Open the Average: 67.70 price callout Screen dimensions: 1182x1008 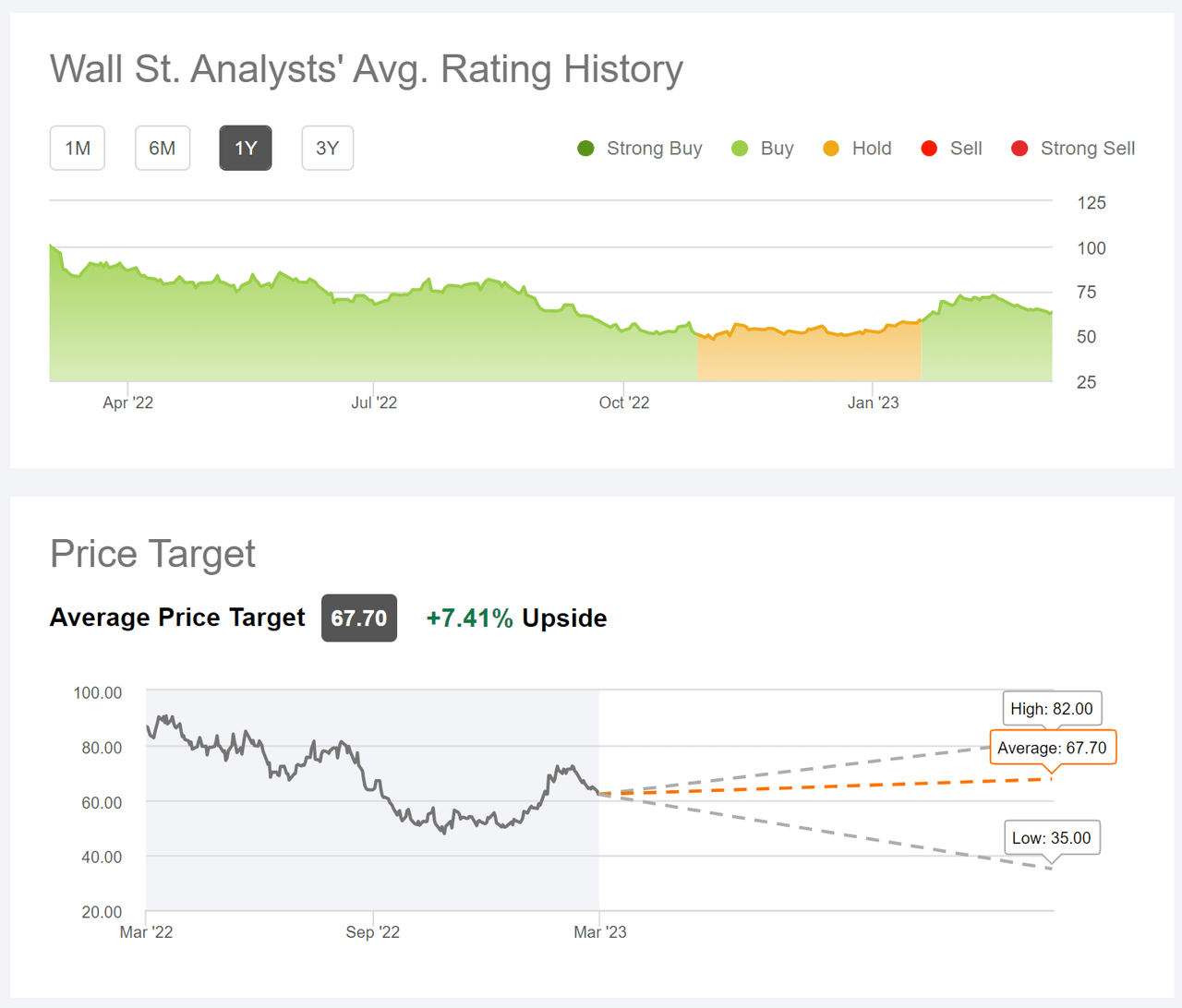click(x=1052, y=748)
